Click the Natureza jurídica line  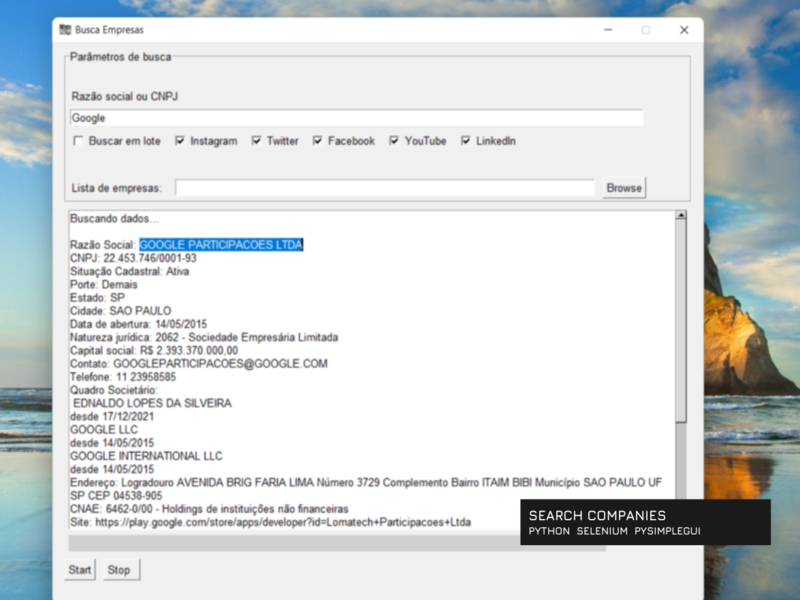tap(204, 338)
